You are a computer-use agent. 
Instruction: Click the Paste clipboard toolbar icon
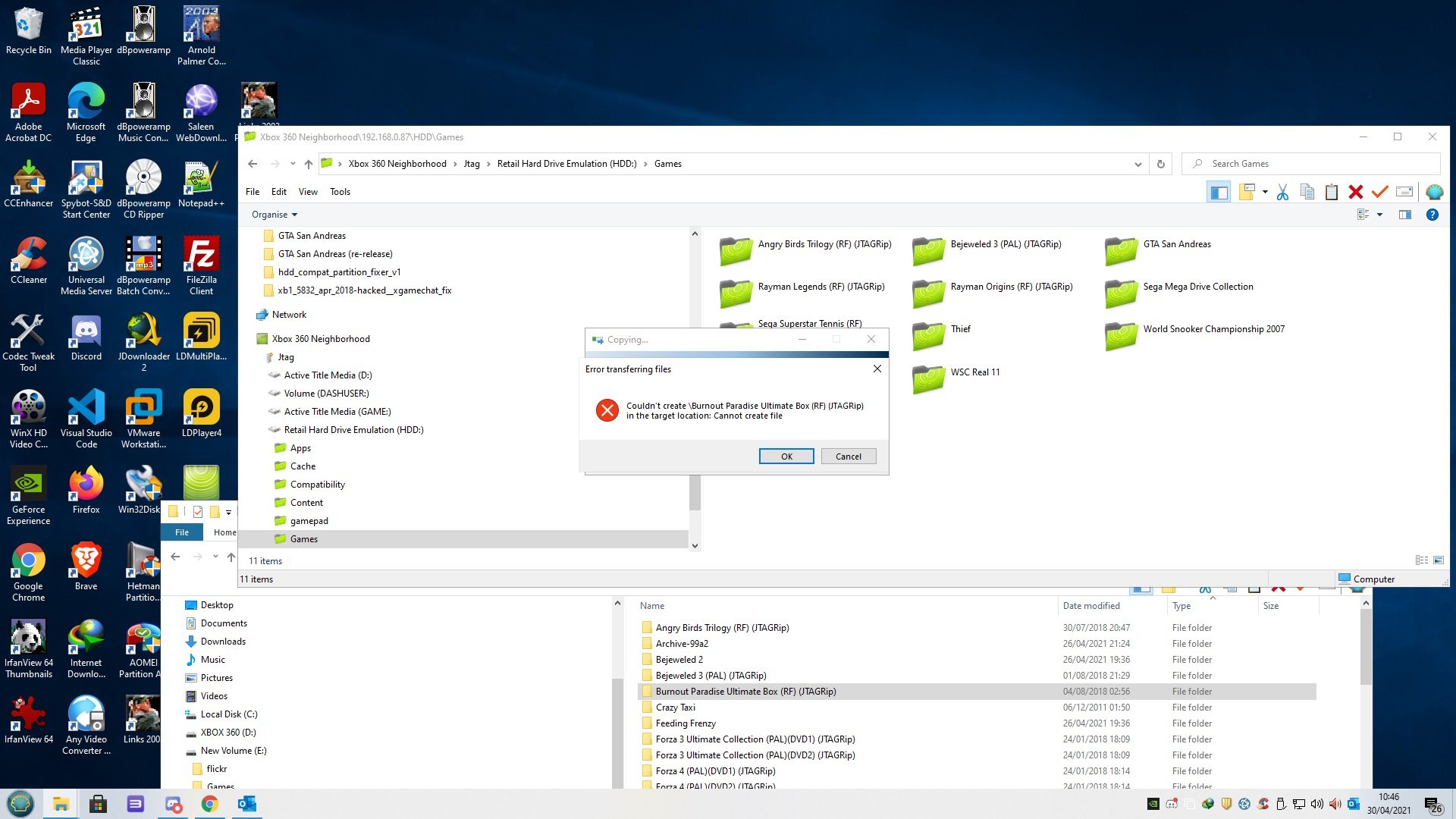[x=1331, y=193]
